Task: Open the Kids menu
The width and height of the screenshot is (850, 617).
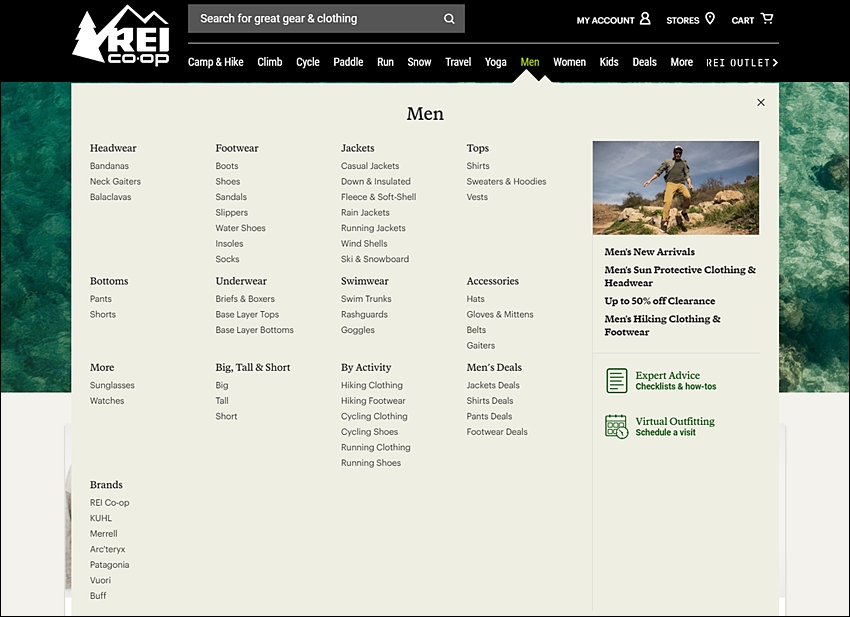Action: [x=609, y=62]
